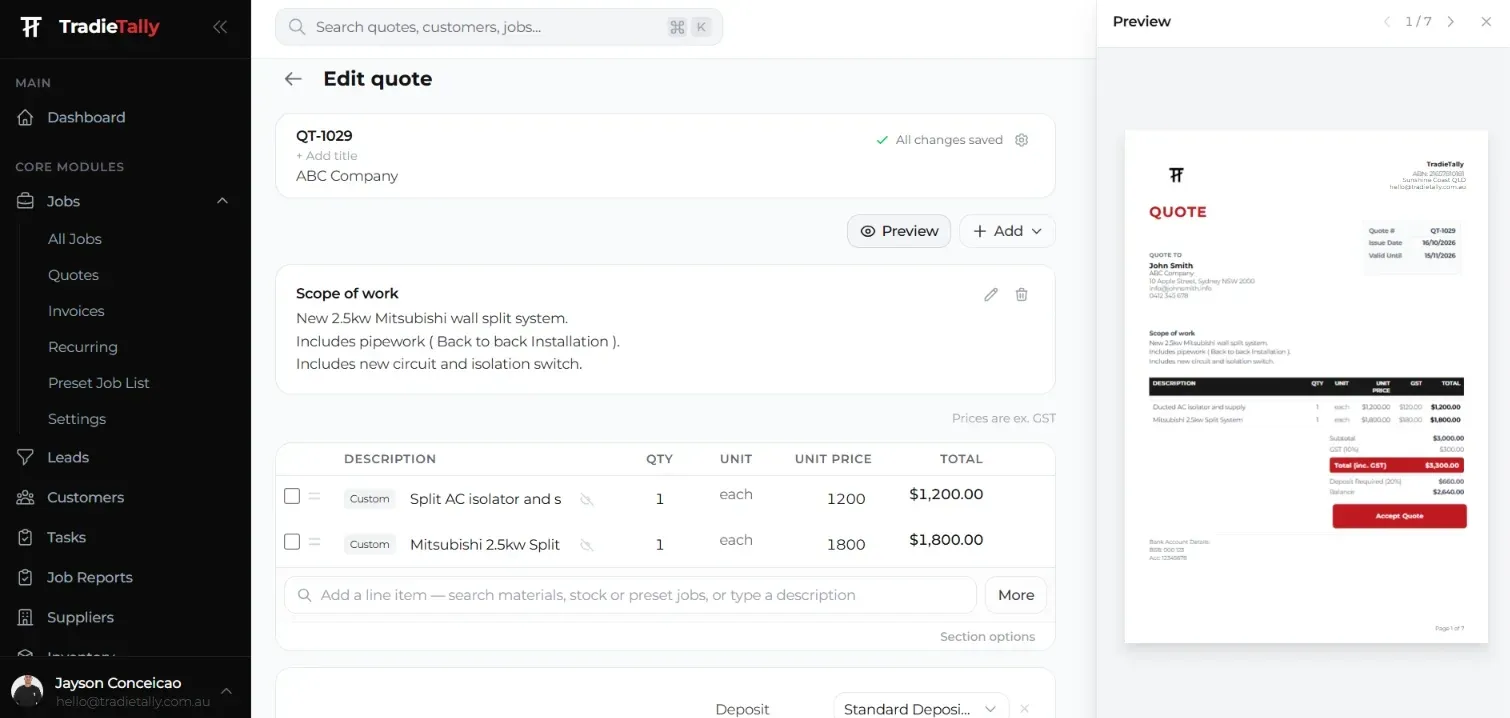Go back using the arrow beside Edit quote
1510x718 pixels.
point(293,79)
